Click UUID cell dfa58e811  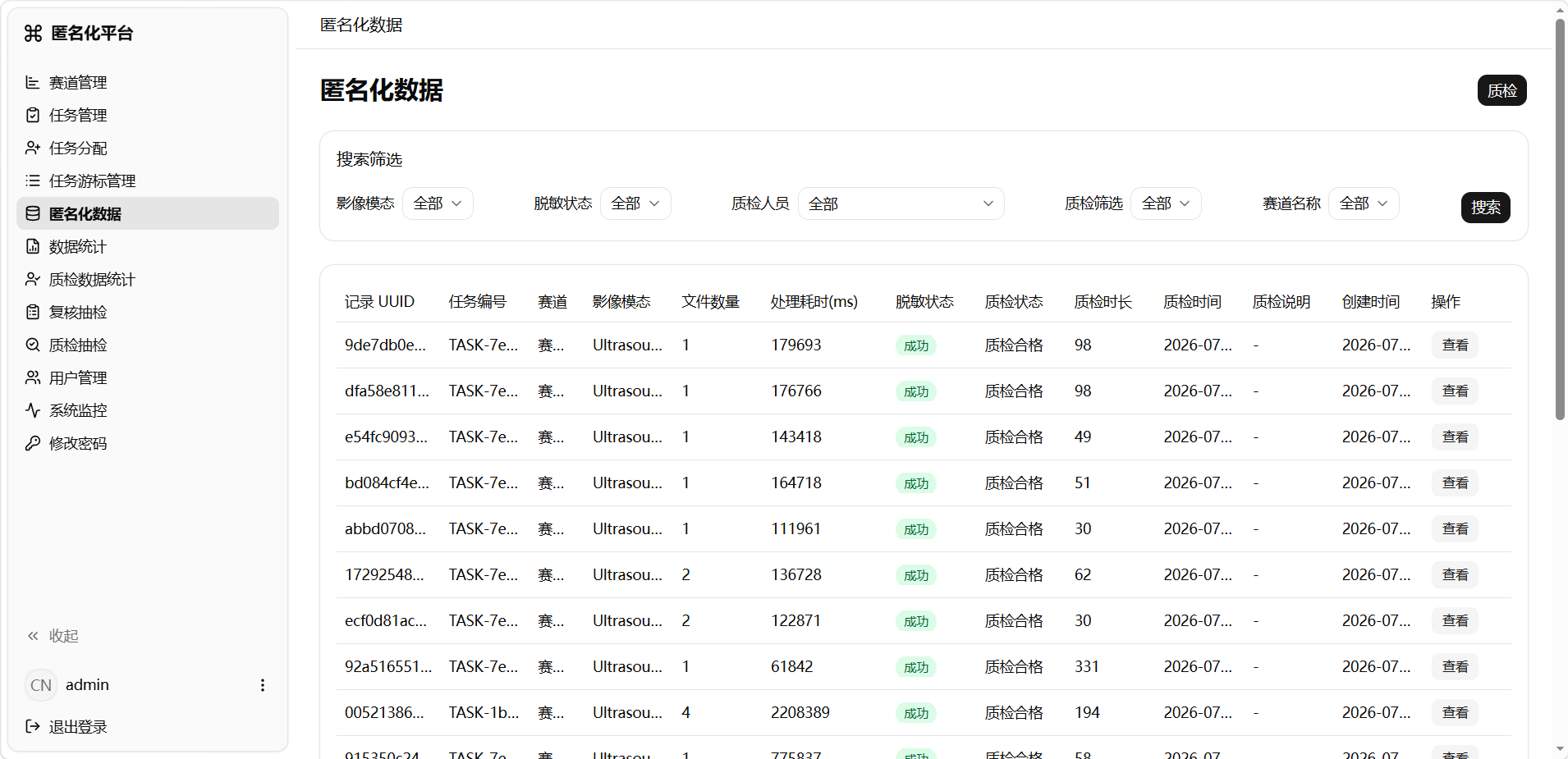pos(387,391)
